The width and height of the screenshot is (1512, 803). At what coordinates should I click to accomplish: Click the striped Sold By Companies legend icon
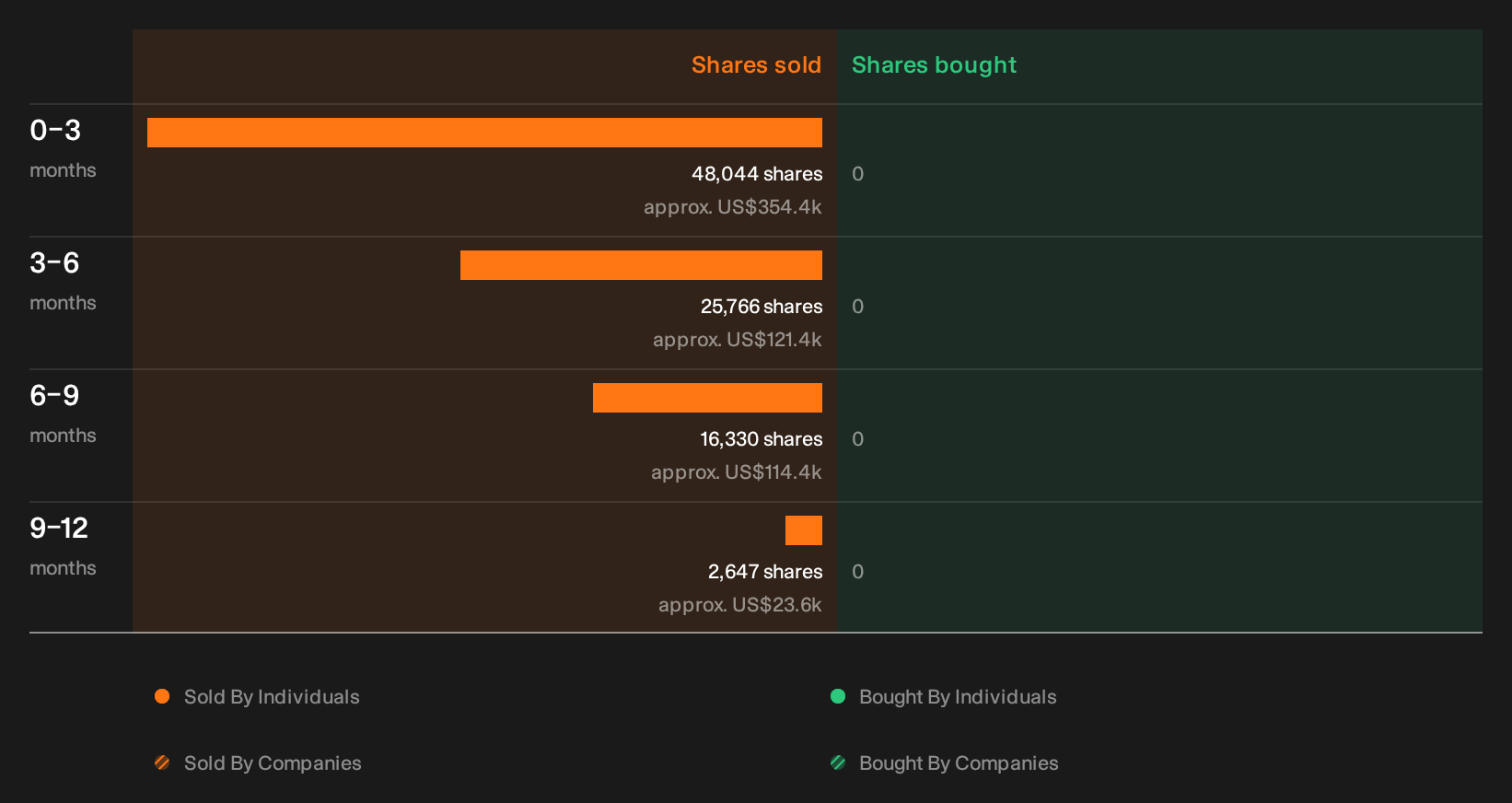162,762
